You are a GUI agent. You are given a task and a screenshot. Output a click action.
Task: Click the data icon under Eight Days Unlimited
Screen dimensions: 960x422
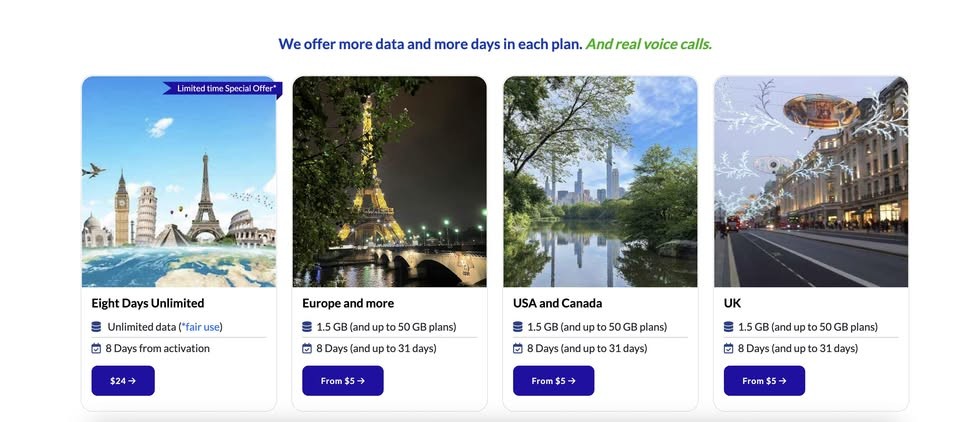click(x=96, y=327)
